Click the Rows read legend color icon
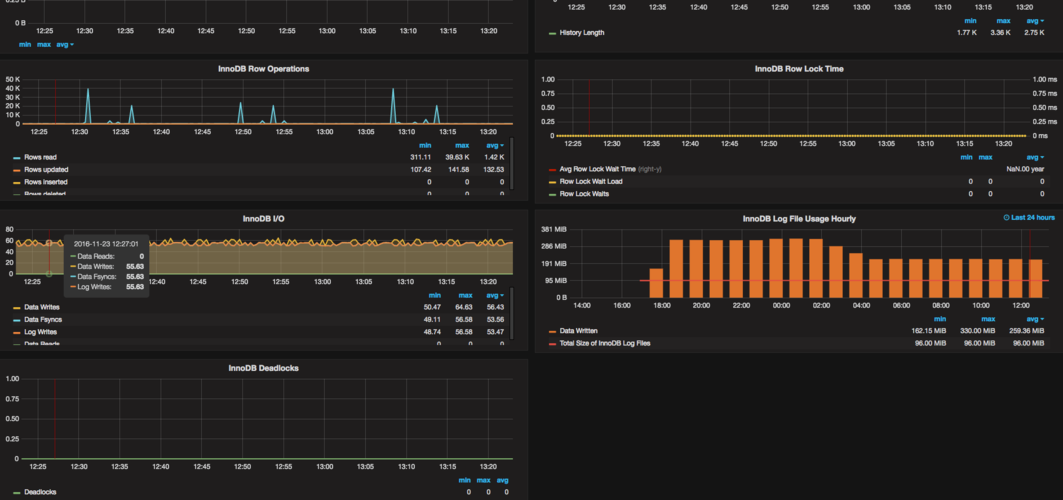 coord(17,157)
